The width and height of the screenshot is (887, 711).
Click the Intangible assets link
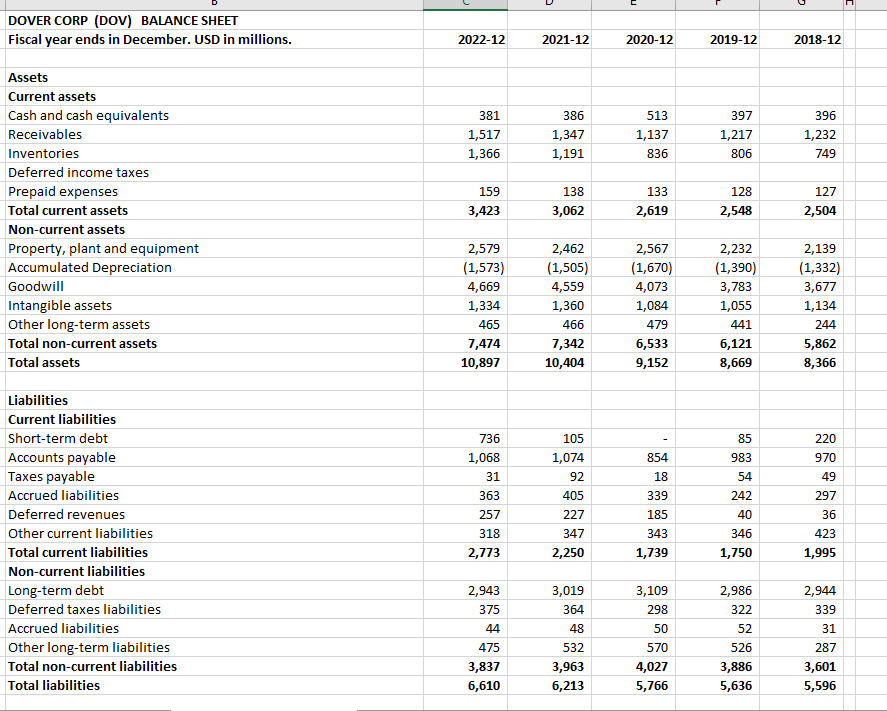(59, 305)
